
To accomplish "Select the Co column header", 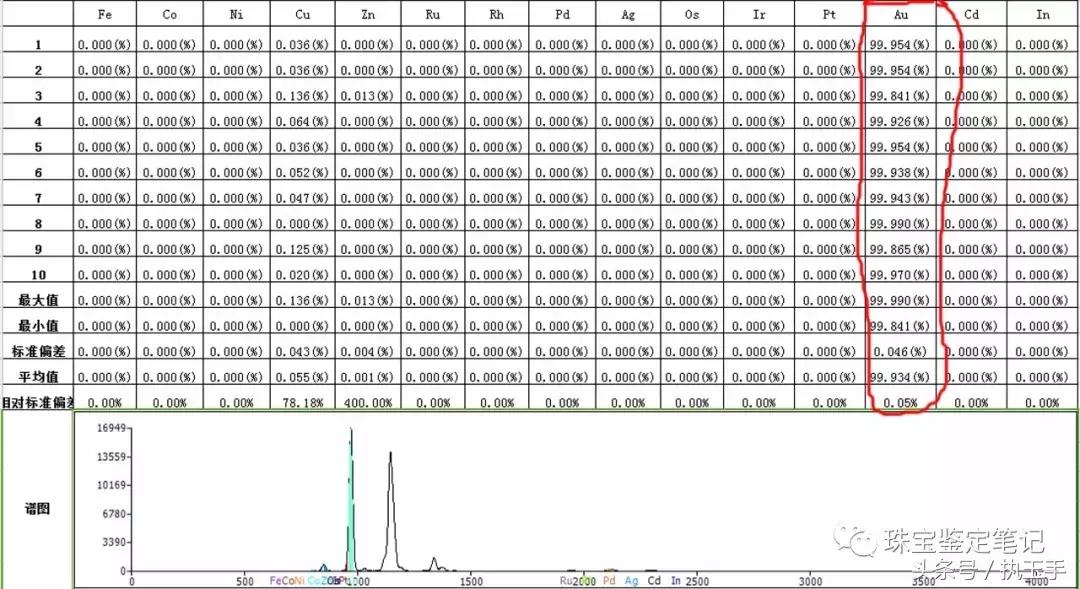I will pos(169,14).
